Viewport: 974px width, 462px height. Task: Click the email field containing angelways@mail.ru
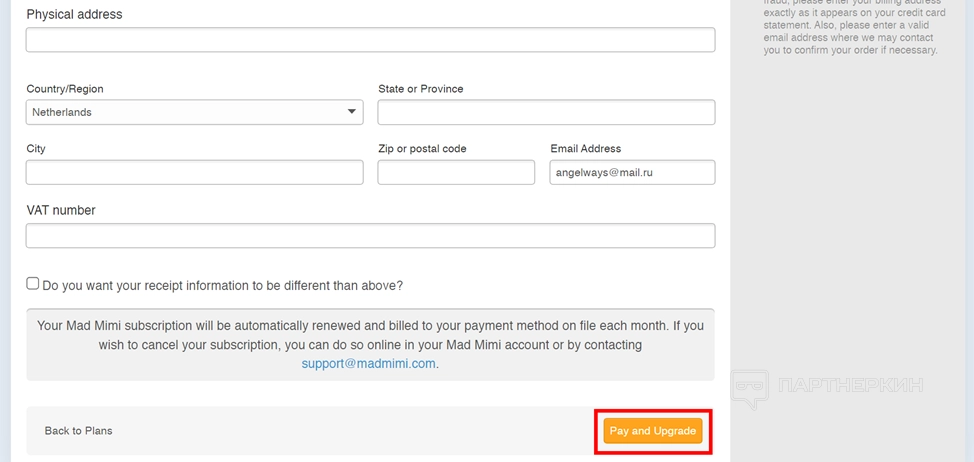pyautogui.click(x=632, y=172)
